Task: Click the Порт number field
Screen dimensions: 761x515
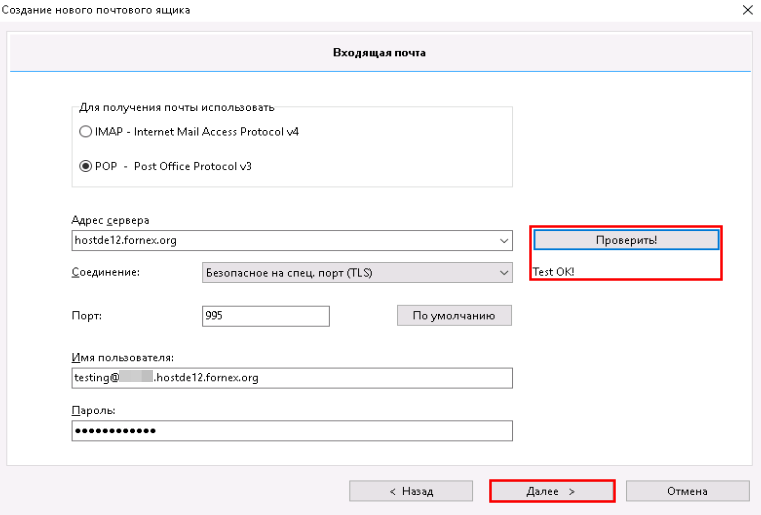Action: click(x=265, y=316)
